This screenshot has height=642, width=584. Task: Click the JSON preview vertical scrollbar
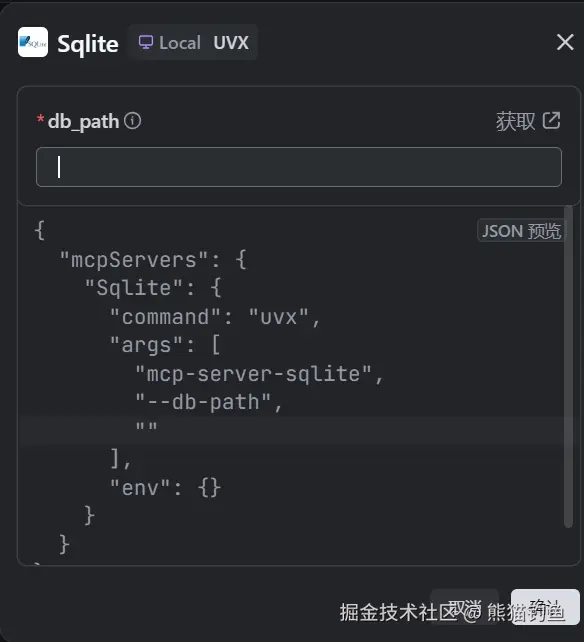568,366
